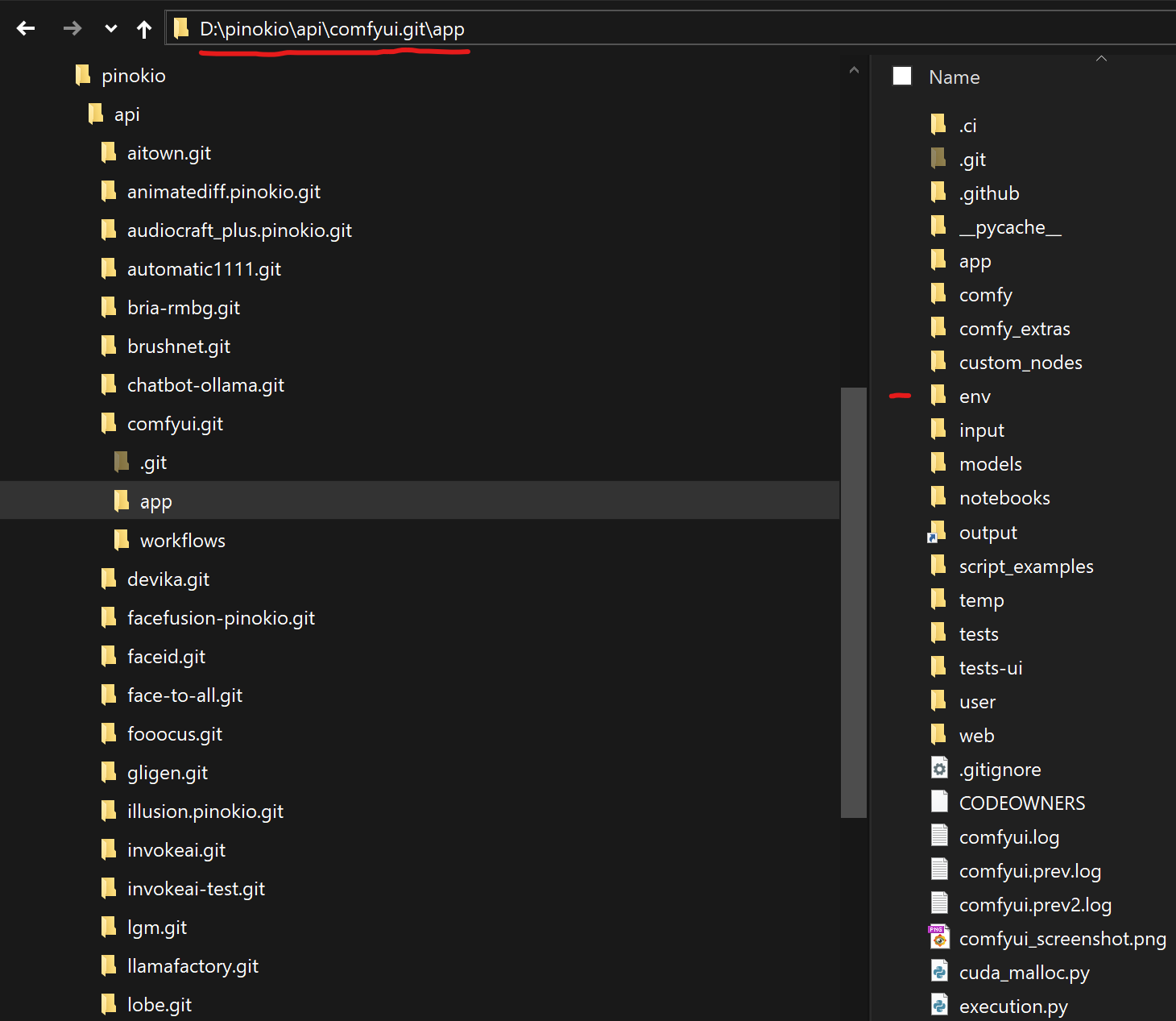This screenshot has width=1176, height=1021.
Task: Click the navigation pane scrollbar thumb
Action: coord(853,603)
